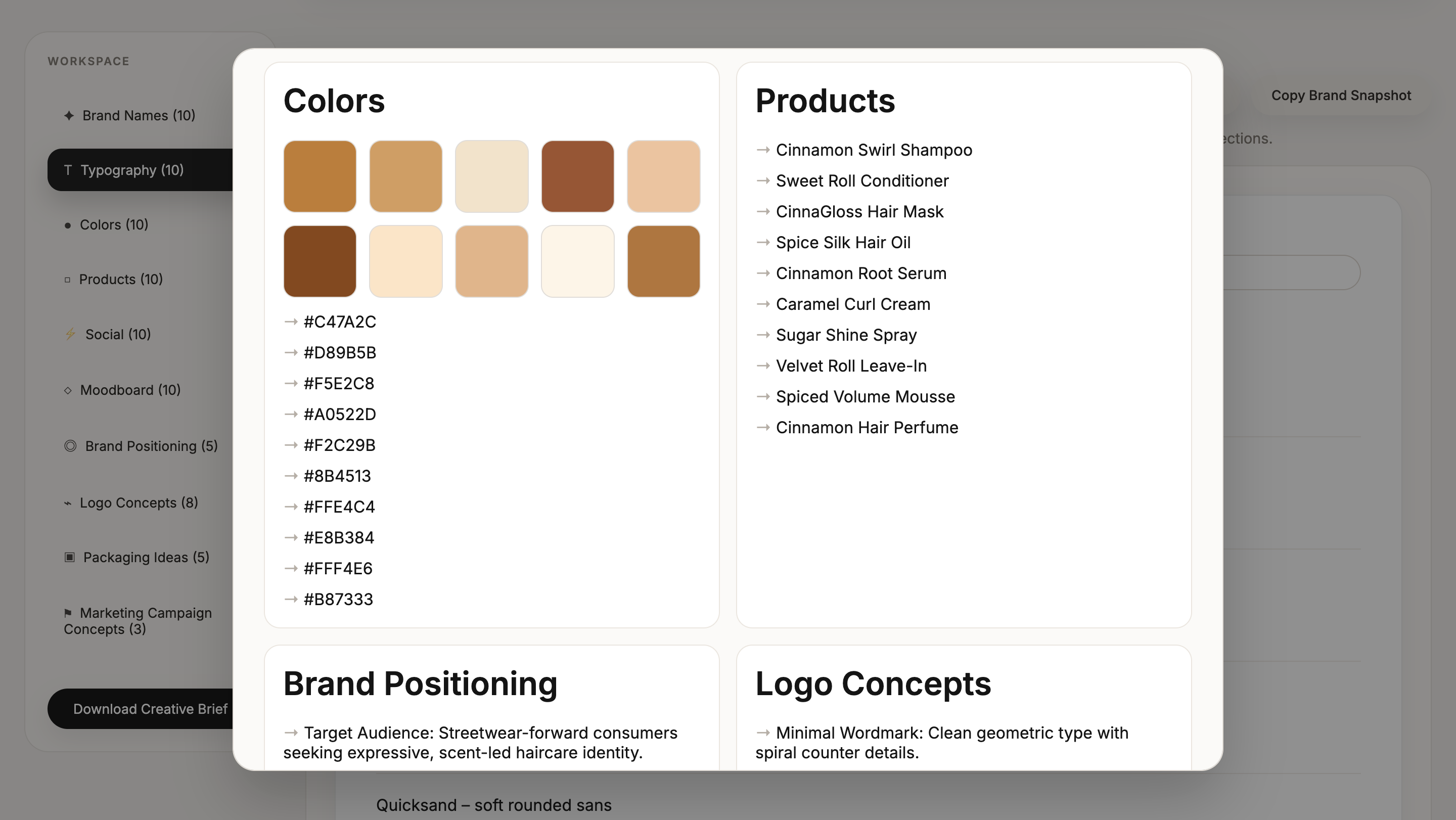Click the Sugar Shine Spray product name
This screenshot has height=820, width=1456.
(847, 335)
